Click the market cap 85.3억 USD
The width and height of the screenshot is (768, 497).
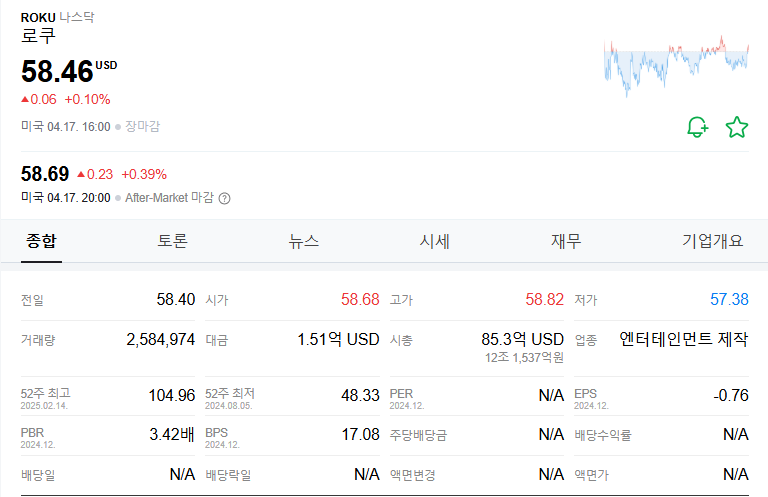523,339
